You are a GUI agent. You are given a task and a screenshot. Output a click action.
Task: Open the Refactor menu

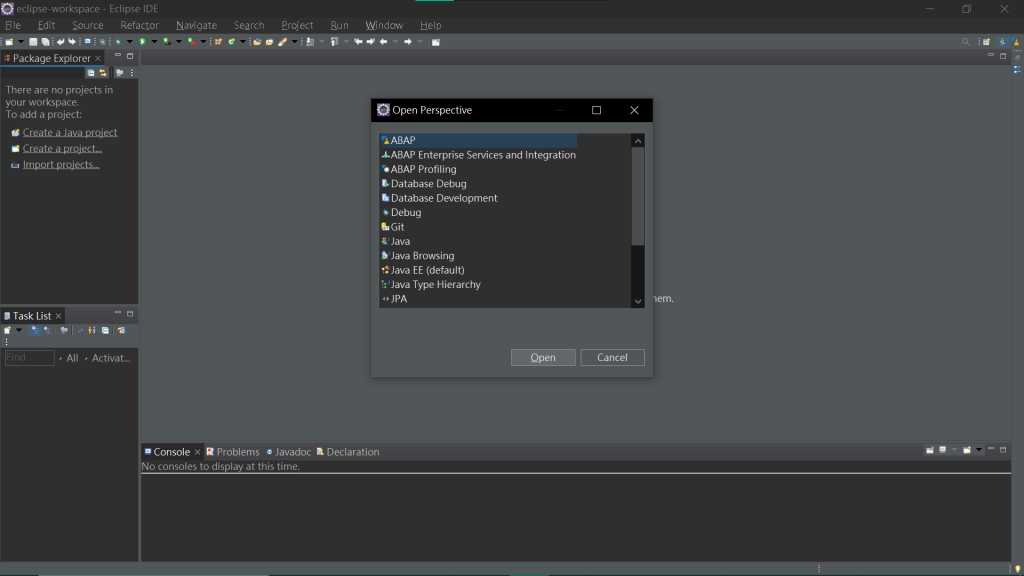coord(139,25)
